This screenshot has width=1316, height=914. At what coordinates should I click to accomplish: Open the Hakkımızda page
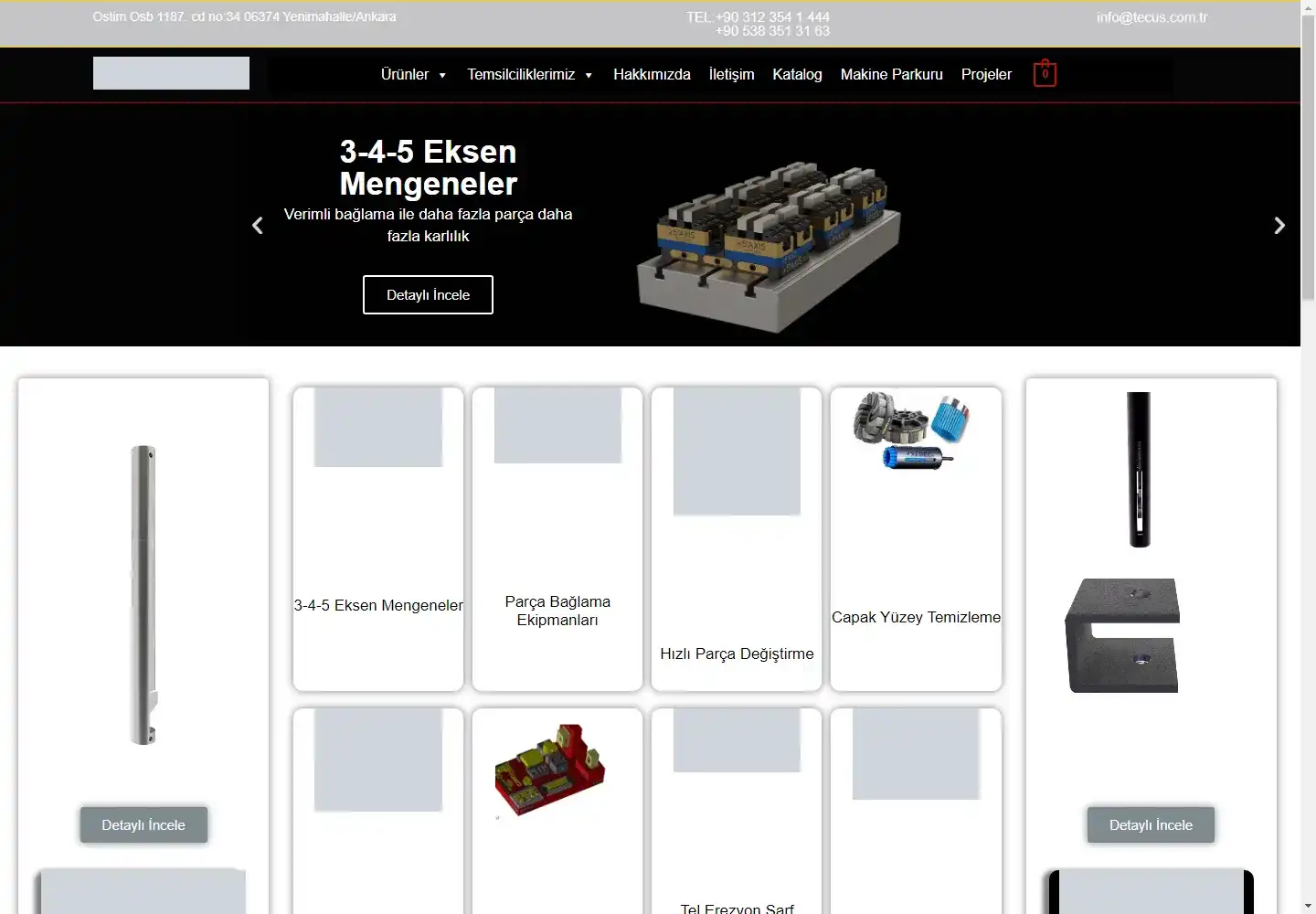click(652, 74)
